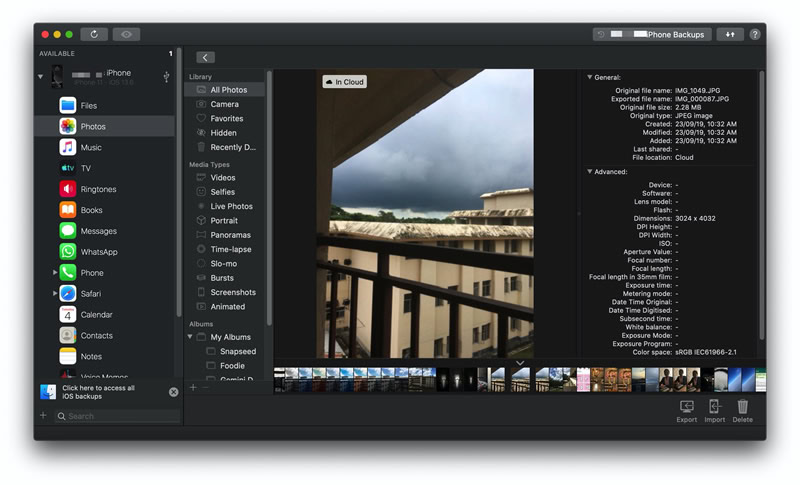The image size is (800, 485).
Task: Filter by Videos media type
Action: 224,177
